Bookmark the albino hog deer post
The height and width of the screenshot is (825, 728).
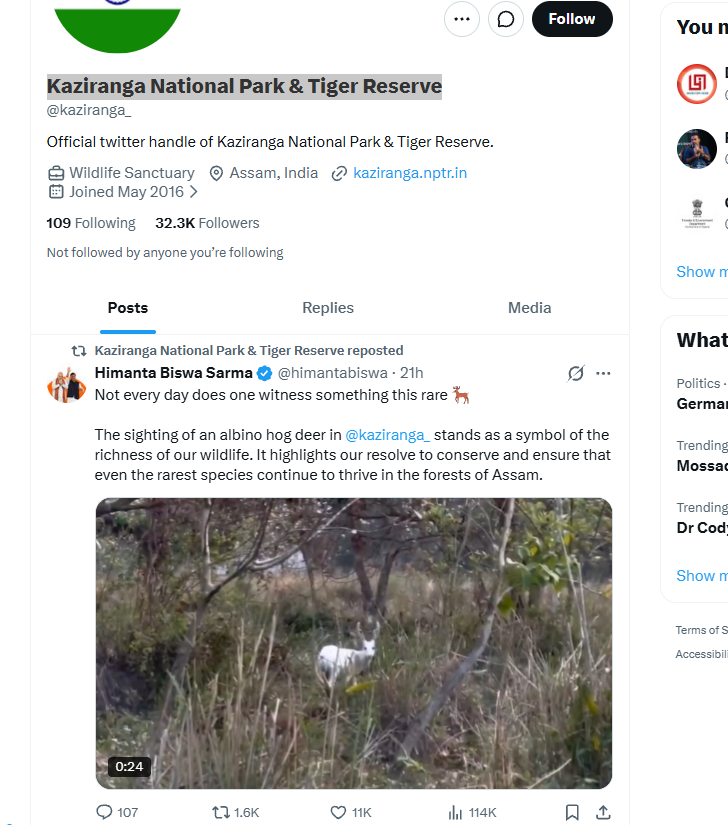point(572,812)
